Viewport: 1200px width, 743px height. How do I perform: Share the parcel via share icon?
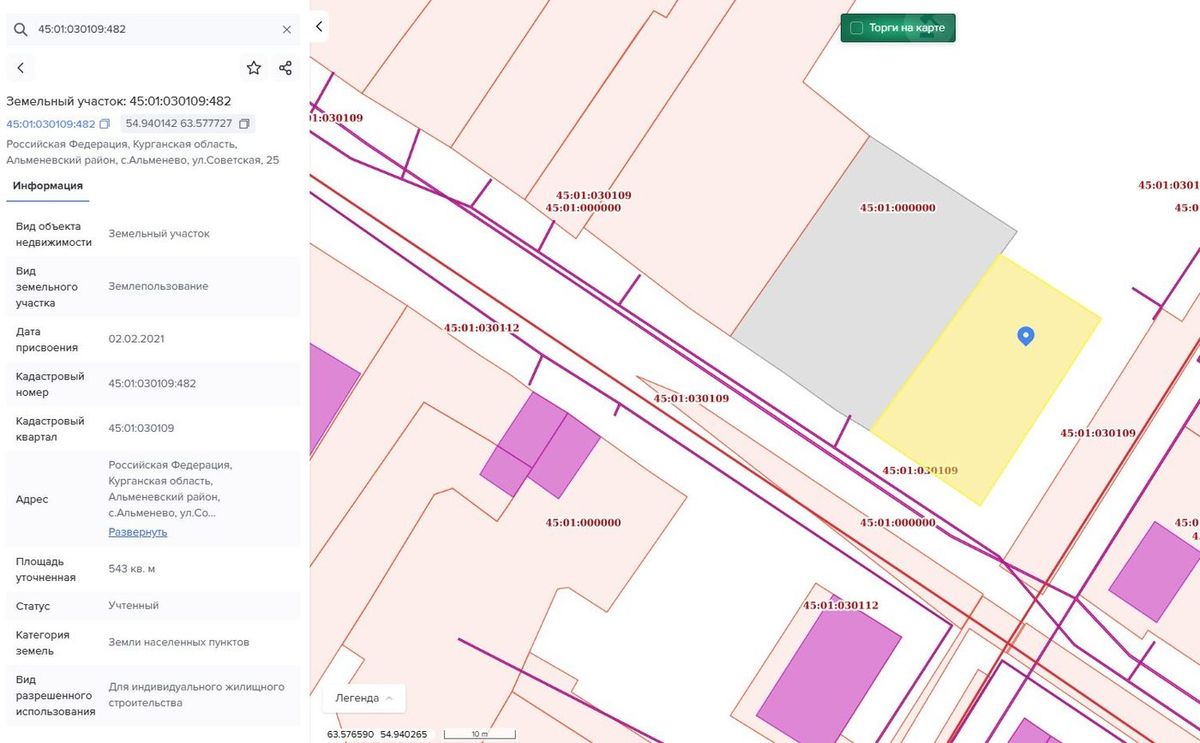tap(286, 68)
